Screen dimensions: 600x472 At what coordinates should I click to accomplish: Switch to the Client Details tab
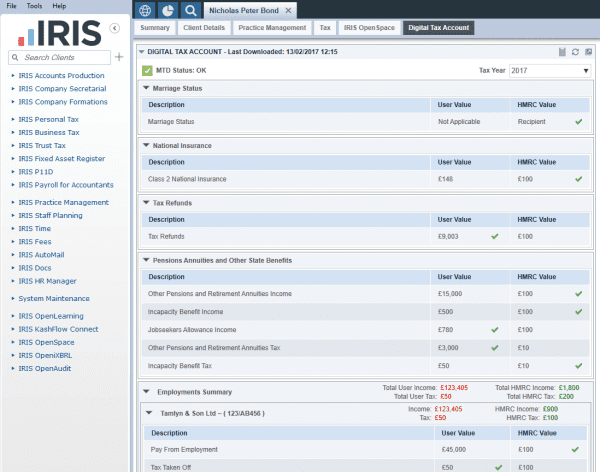(204, 28)
